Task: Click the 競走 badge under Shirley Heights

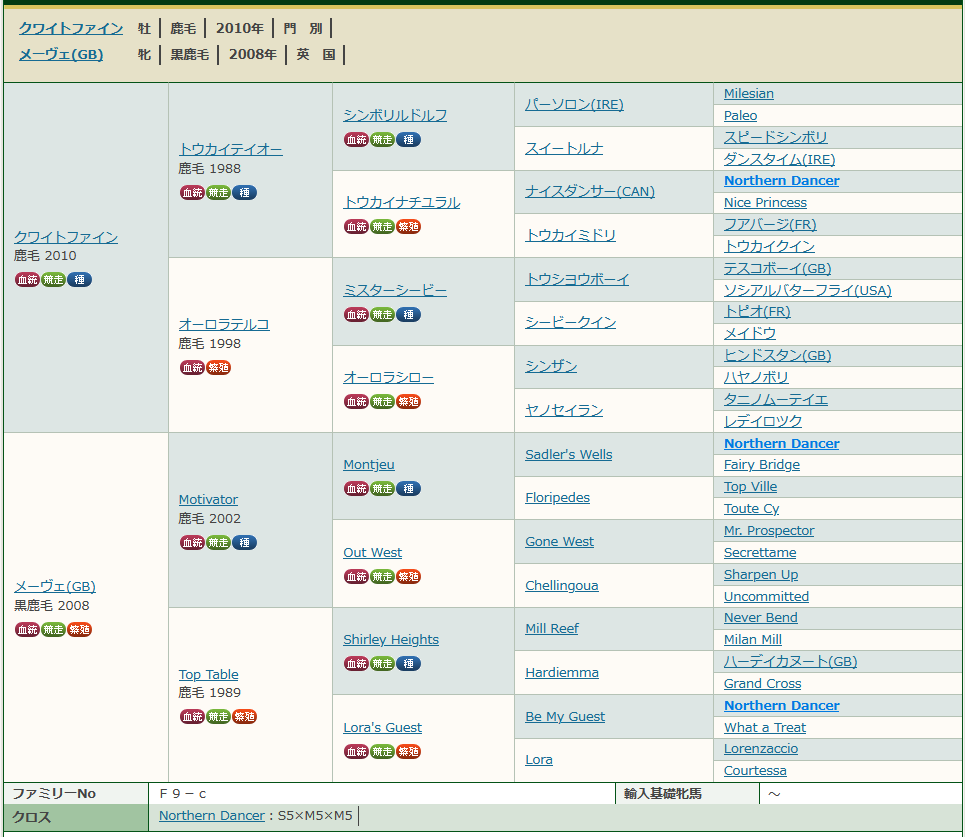Action: pos(382,664)
